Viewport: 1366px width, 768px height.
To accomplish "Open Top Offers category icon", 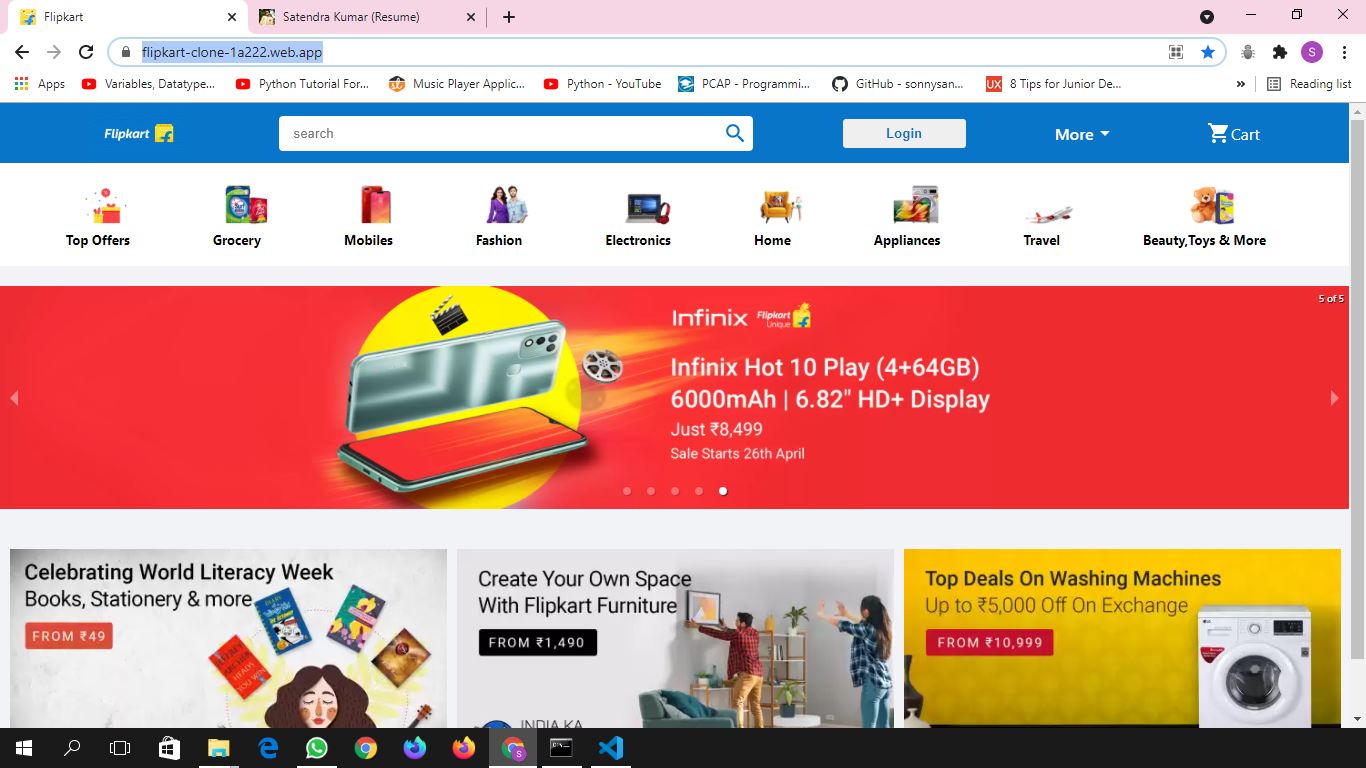I will [x=104, y=205].
